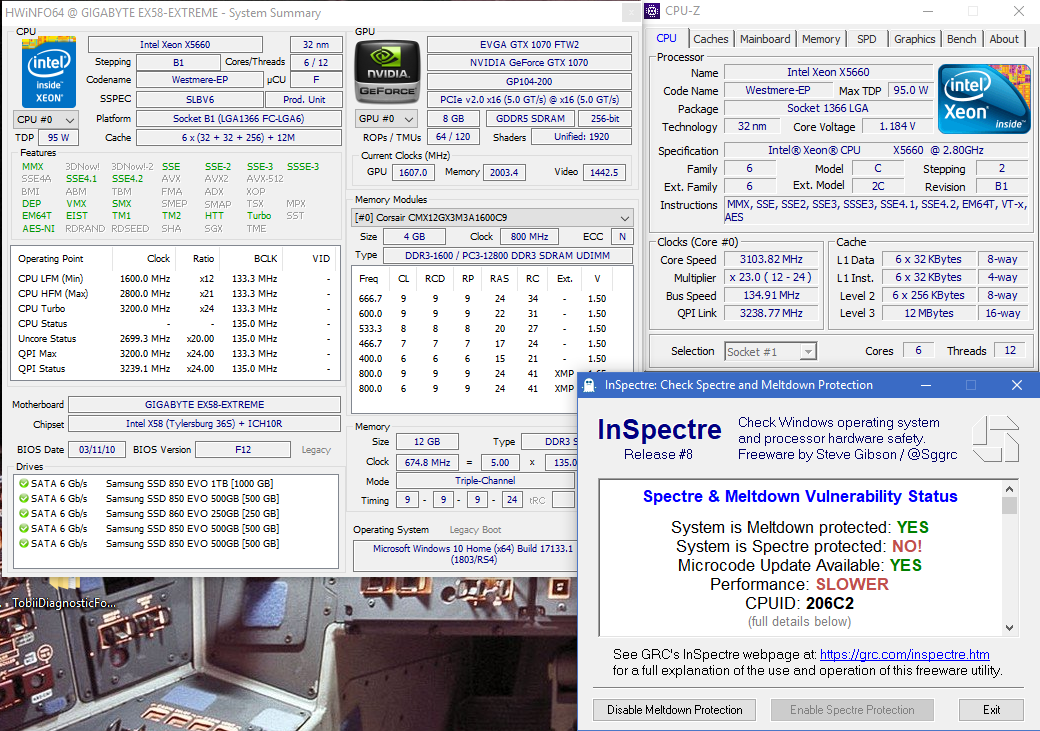Viewport: 1040px width, 731px height.
Task: Click status icon of Samsung SSD 860 EVO 250GB
Action: pyautogui.click(x=24, y=513)
